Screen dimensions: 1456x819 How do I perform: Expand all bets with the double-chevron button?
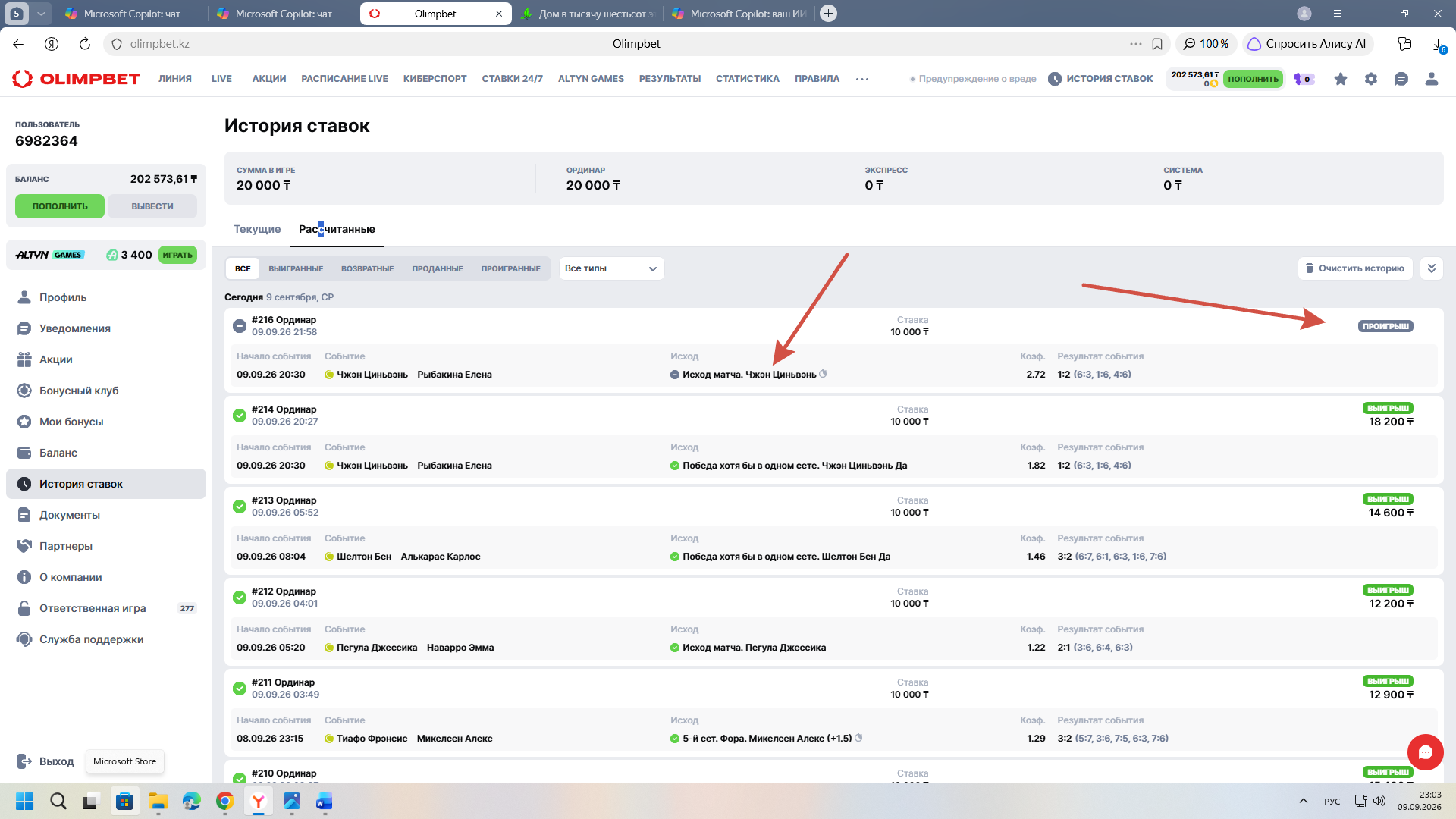tap(1432, 268)
